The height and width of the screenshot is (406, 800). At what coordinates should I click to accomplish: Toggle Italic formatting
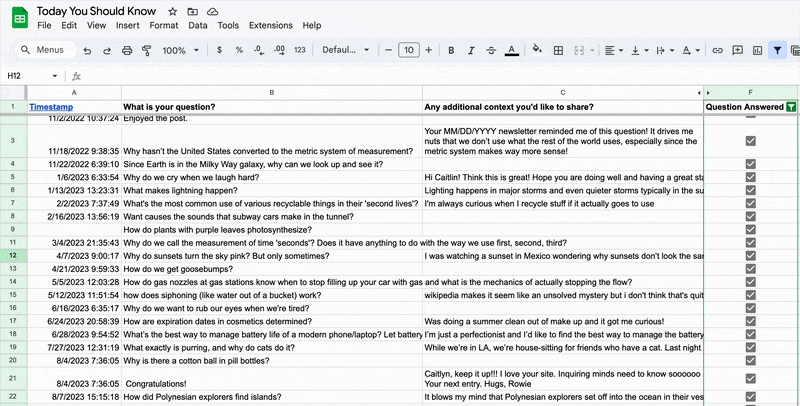tap(471, 50)
